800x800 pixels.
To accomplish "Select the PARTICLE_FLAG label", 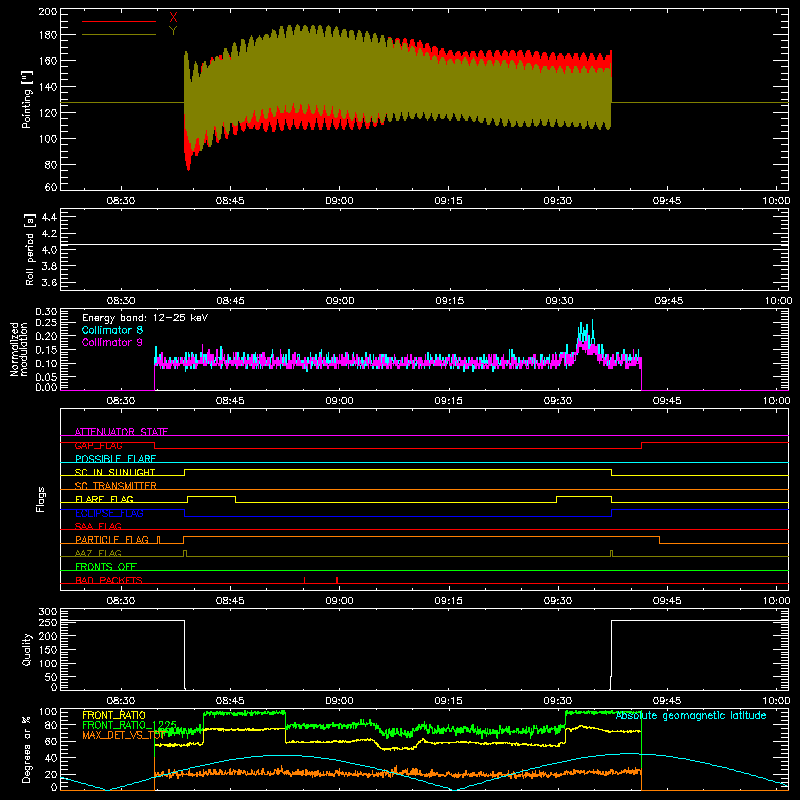I will (112, 539).
